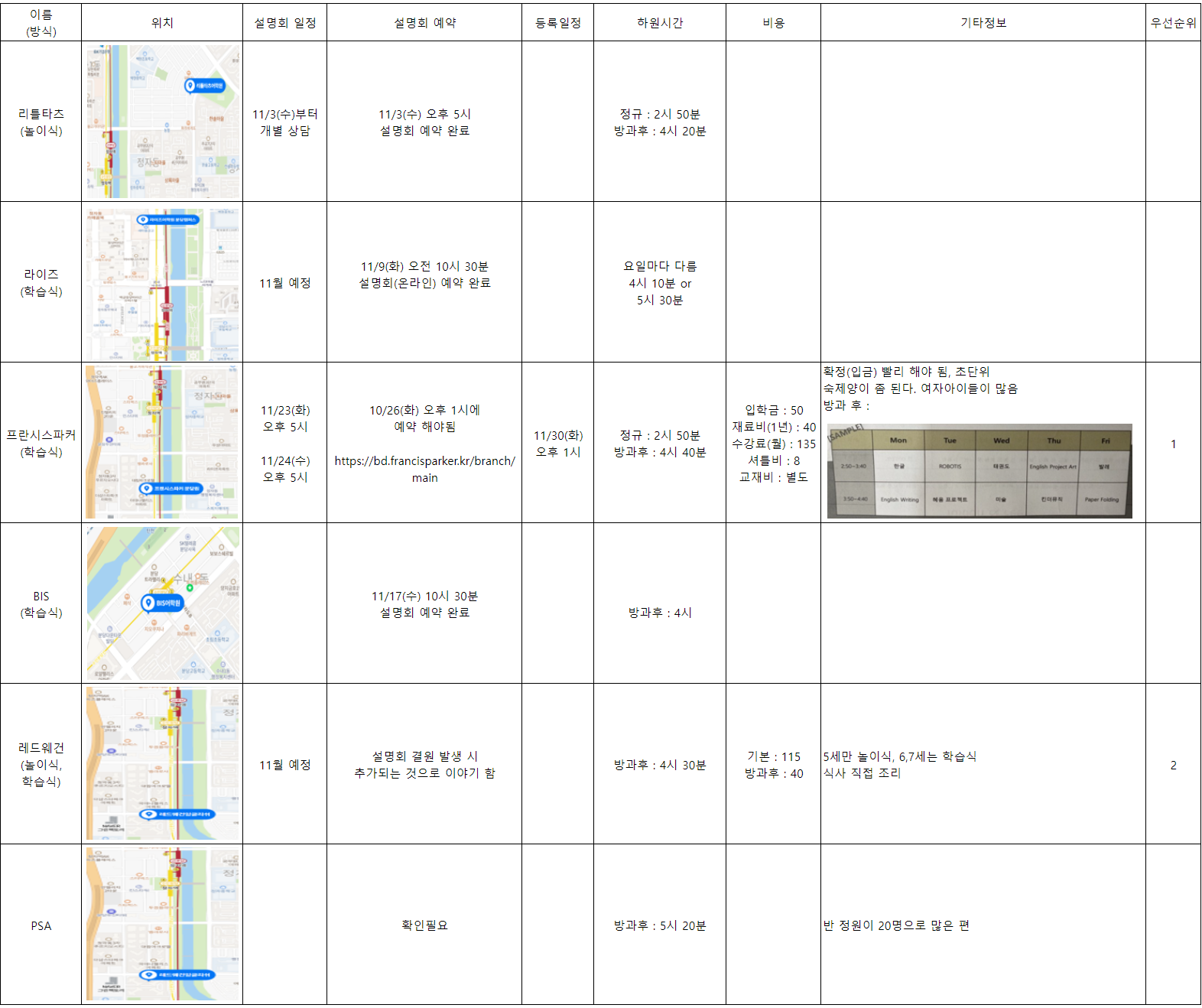
Task: Select the PSA name cell
Action: 41,925
